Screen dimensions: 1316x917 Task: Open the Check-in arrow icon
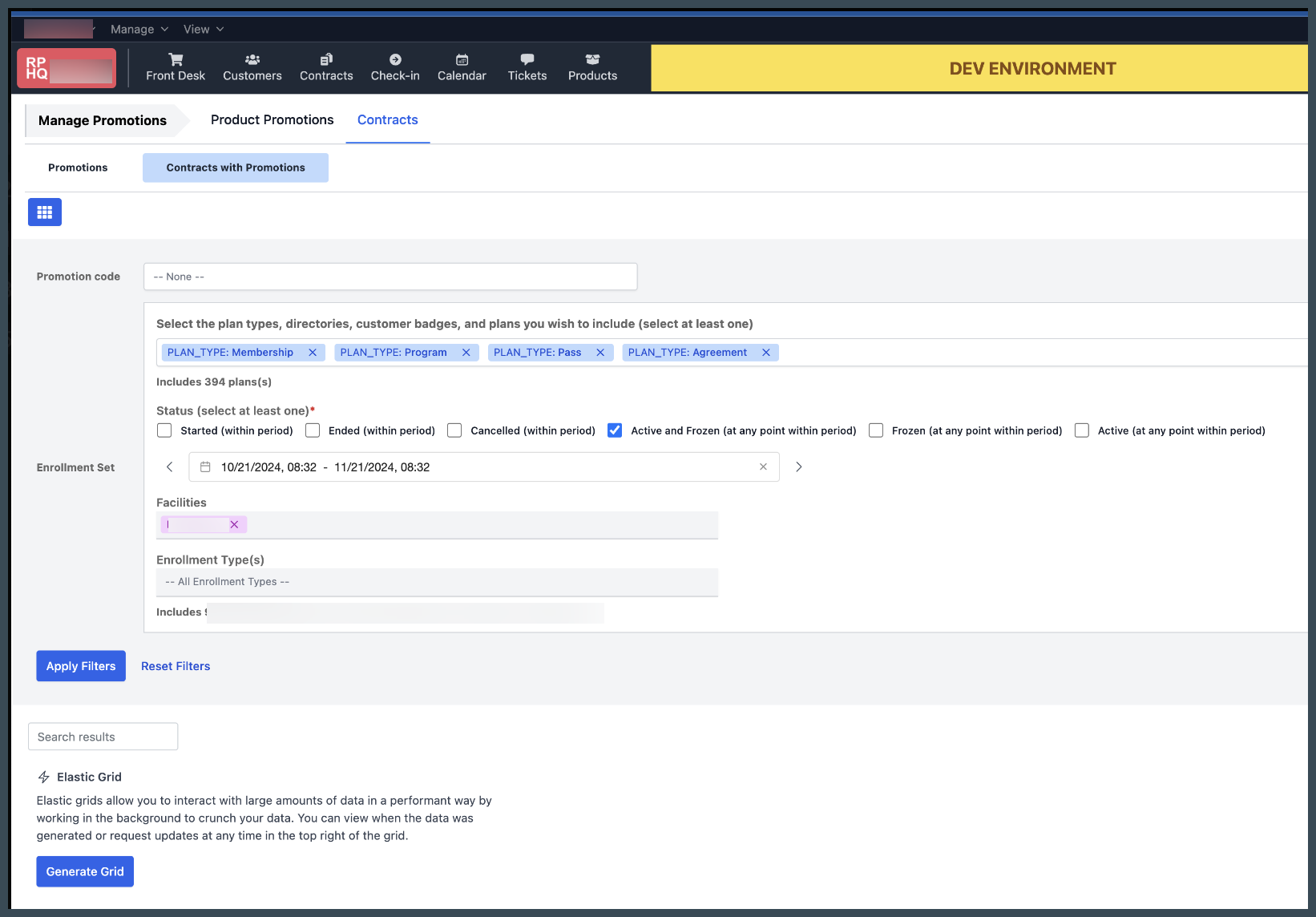point(395,59)
